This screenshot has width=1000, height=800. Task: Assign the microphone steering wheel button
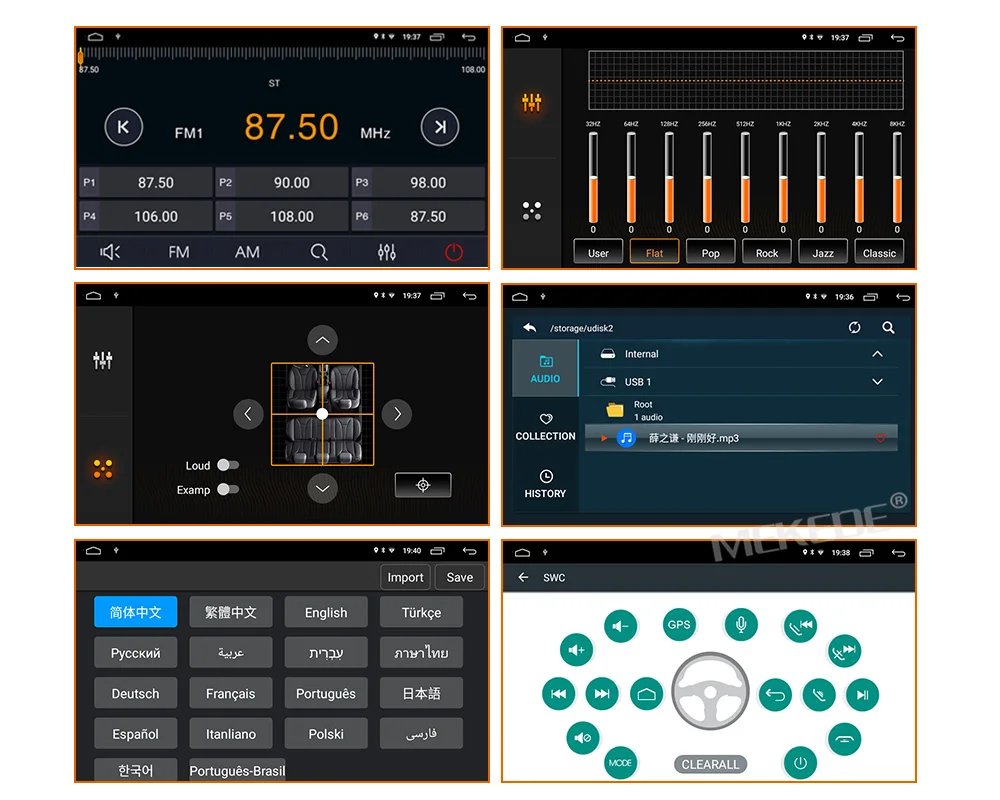pos(741,625)
